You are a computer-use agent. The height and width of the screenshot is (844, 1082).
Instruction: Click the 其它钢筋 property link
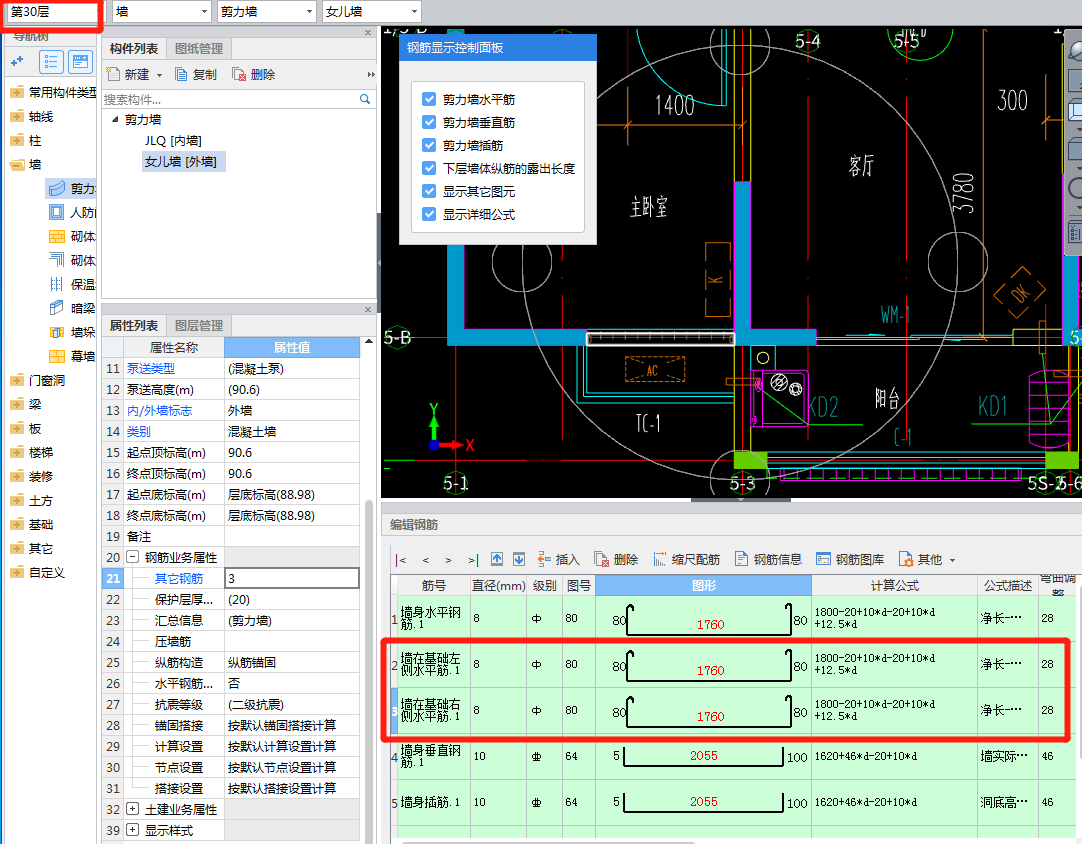[179, 578]
